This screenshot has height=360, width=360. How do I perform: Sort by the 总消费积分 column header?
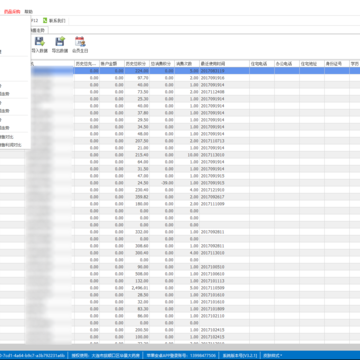point(162,64)
